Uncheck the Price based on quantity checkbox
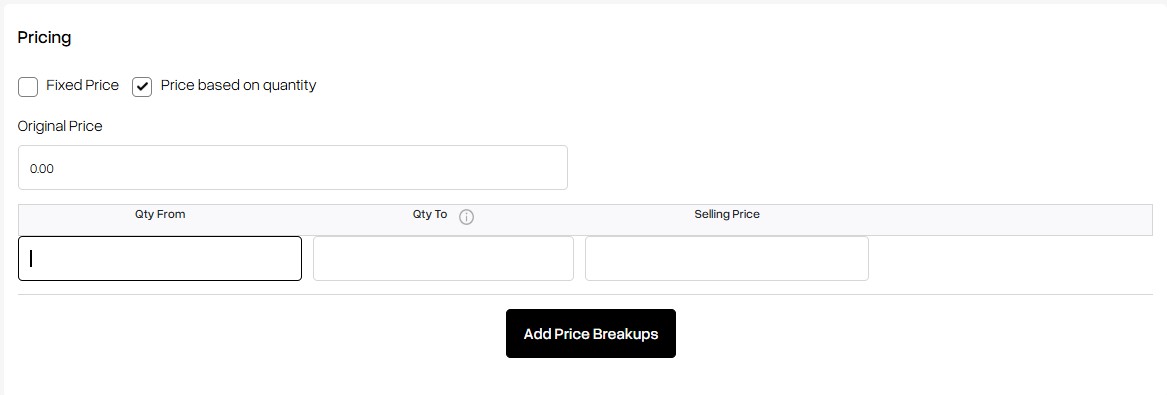Viewport: 1167px width, 395px height. point(142,87)
